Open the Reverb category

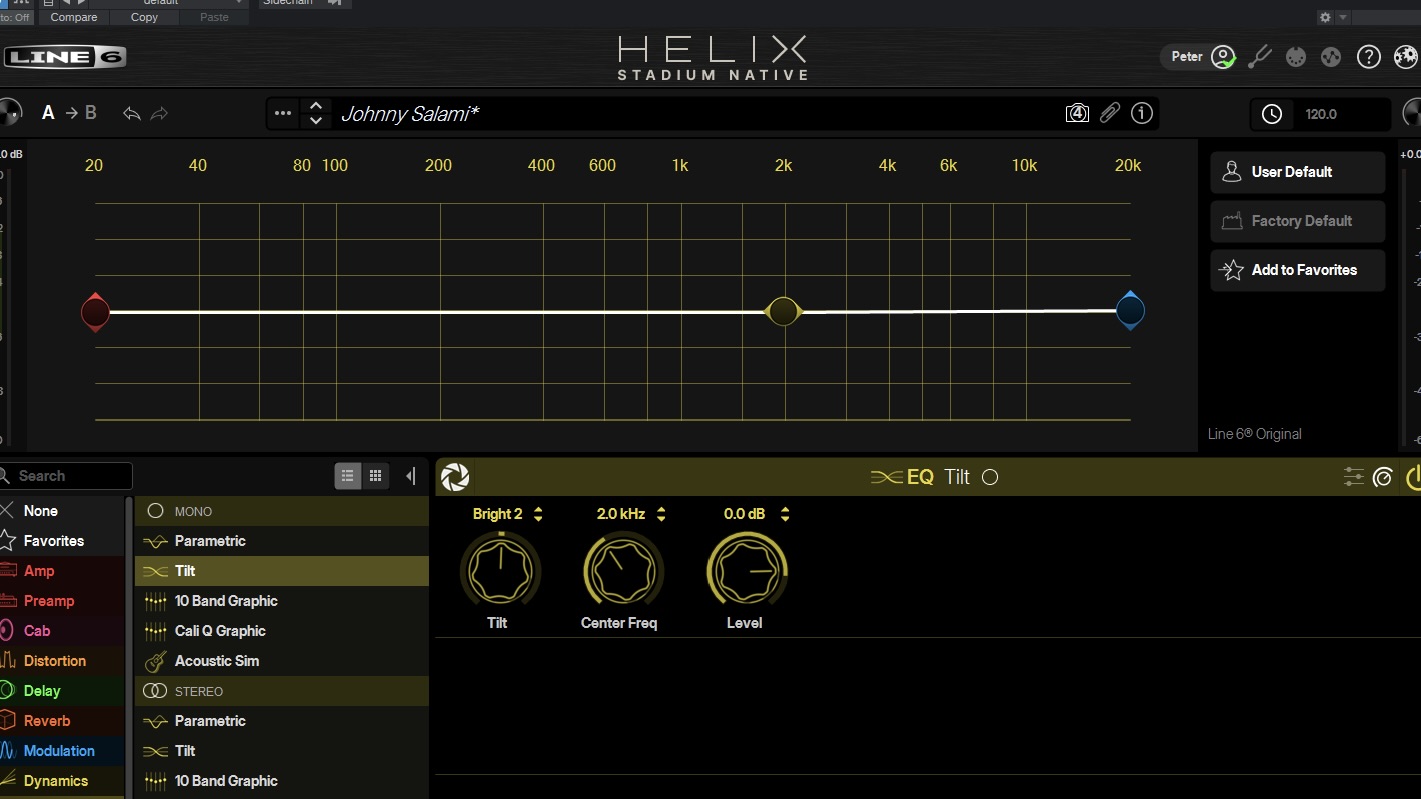[62, 721]
